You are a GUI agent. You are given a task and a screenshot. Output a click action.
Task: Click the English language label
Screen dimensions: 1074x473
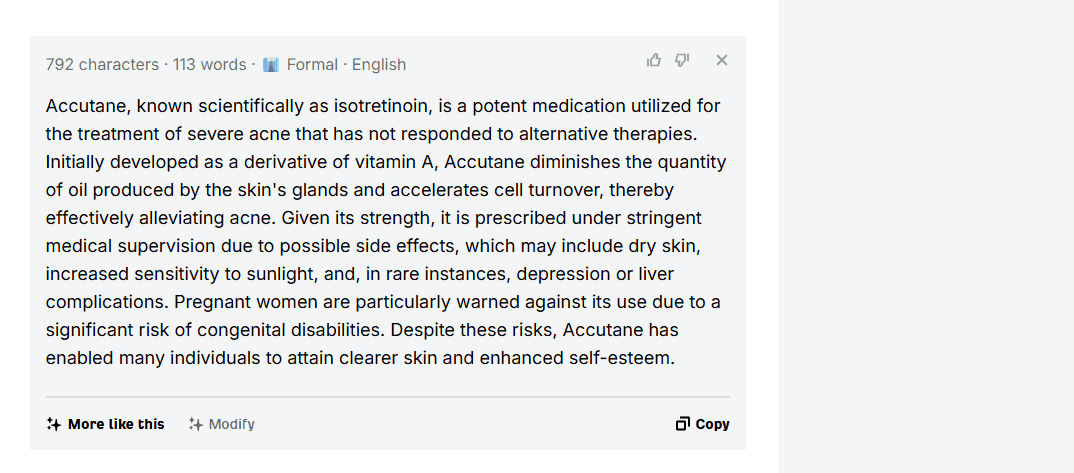click(379, 65)
